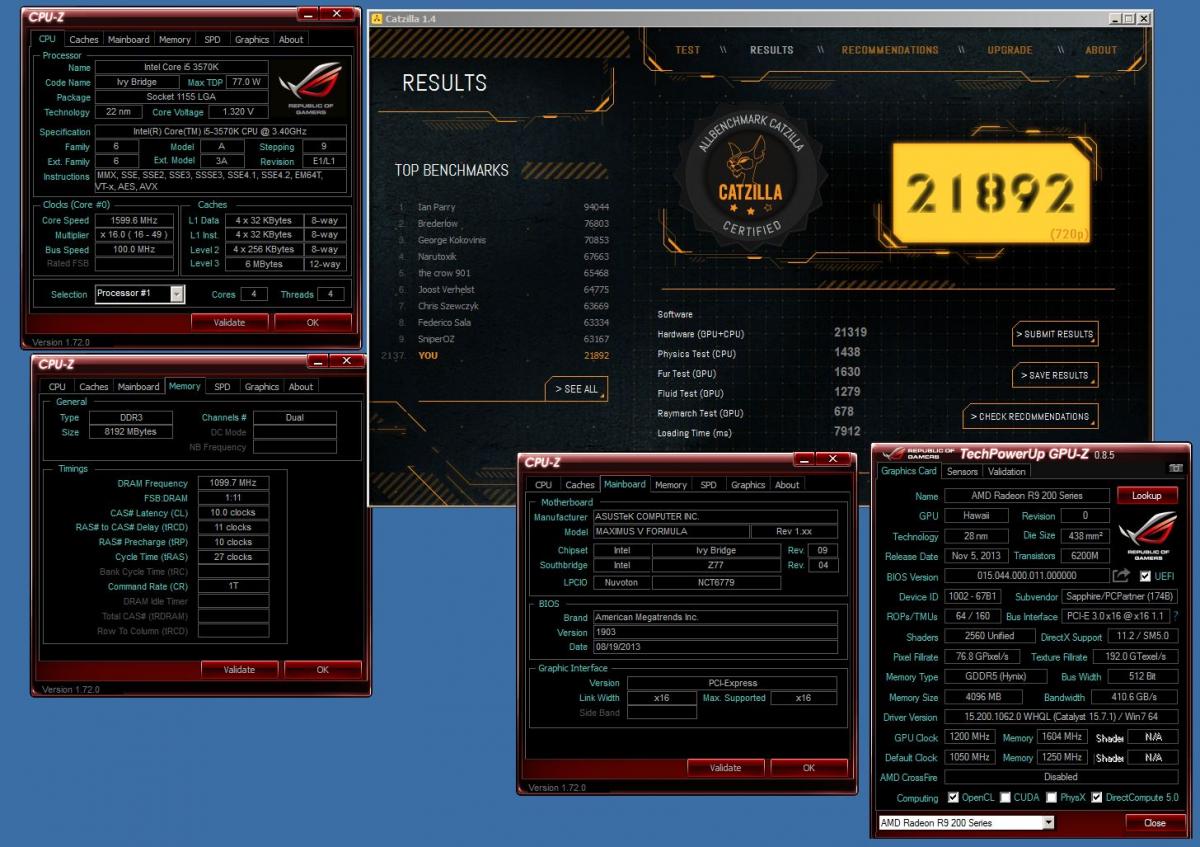Select the YOU row ranked 2137

(496, 356)
